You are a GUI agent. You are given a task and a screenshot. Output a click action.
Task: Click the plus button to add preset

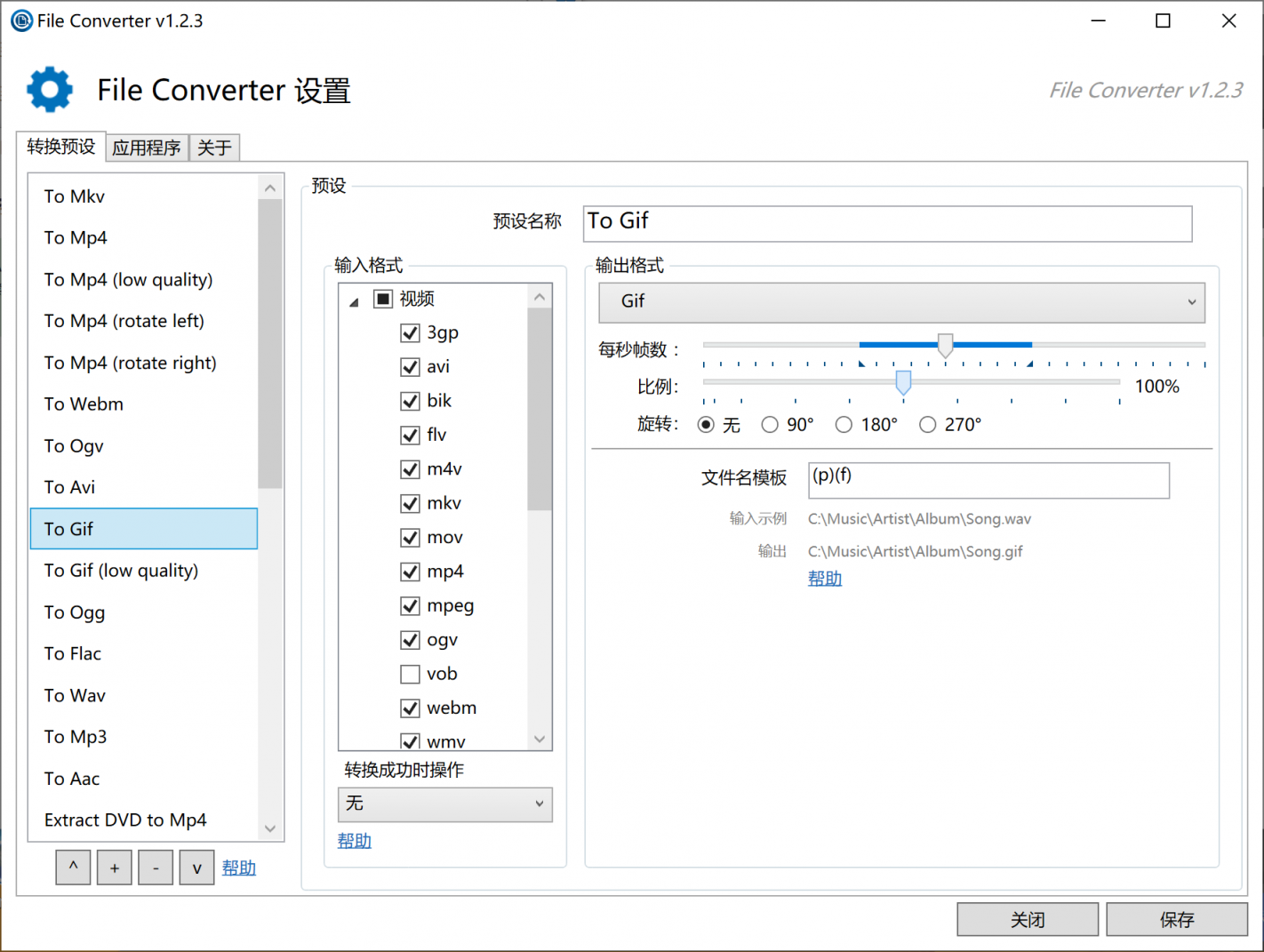[x=115, y=868]
